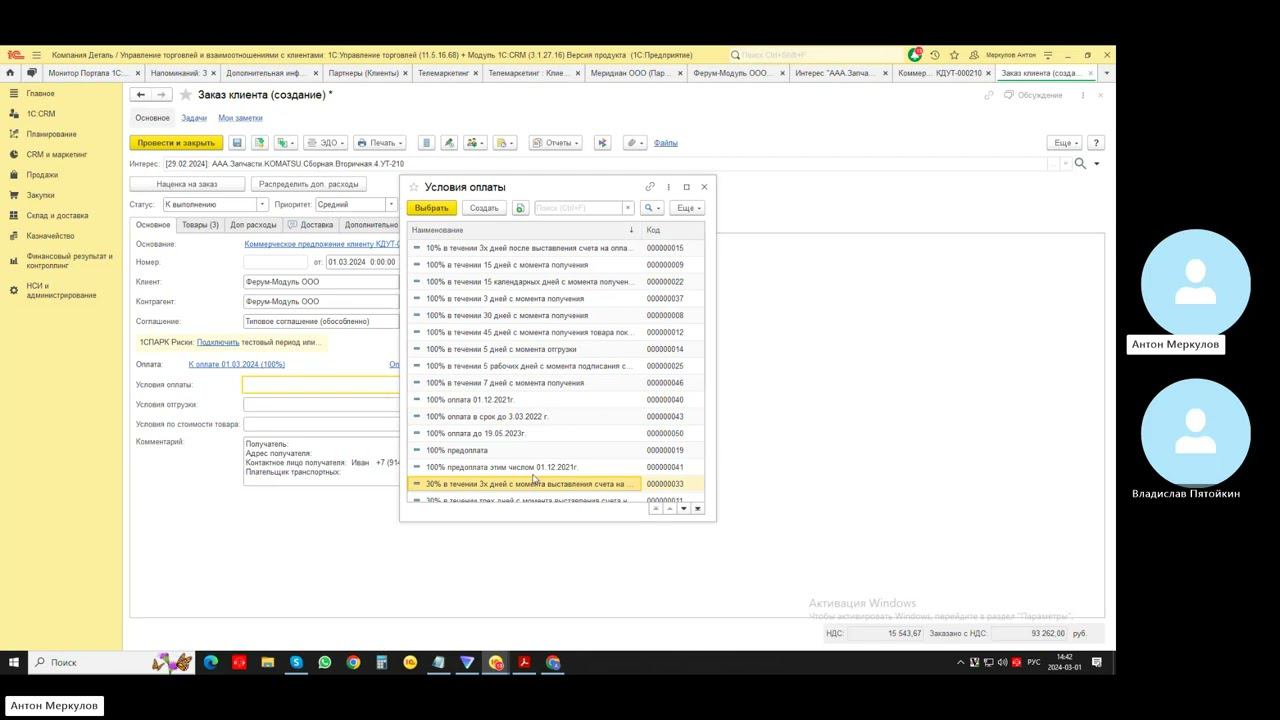Open the discussions icon in the tab strip

tap(32, 73)
